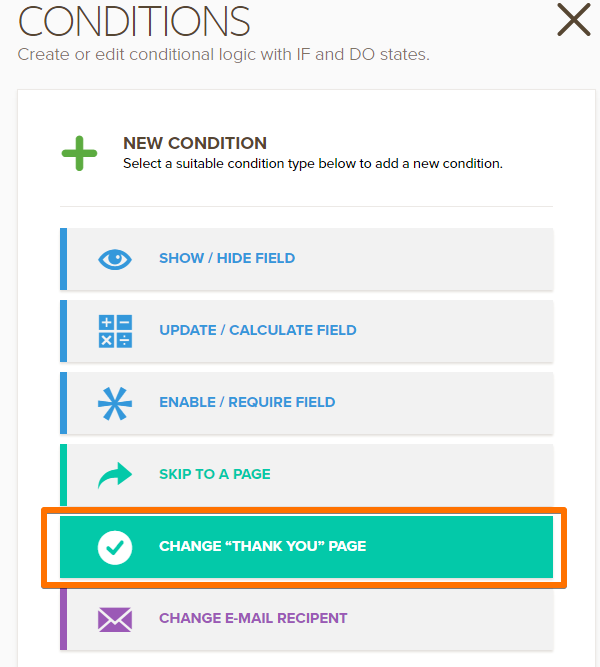Click the white checkmark circle icon
The width and height of the screenshot is (600, 667).
[x=115, y=547]
